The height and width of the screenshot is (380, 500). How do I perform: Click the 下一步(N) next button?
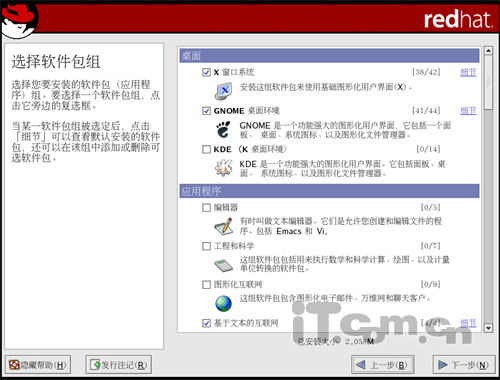pyautogui.click(x=464, y=365)
